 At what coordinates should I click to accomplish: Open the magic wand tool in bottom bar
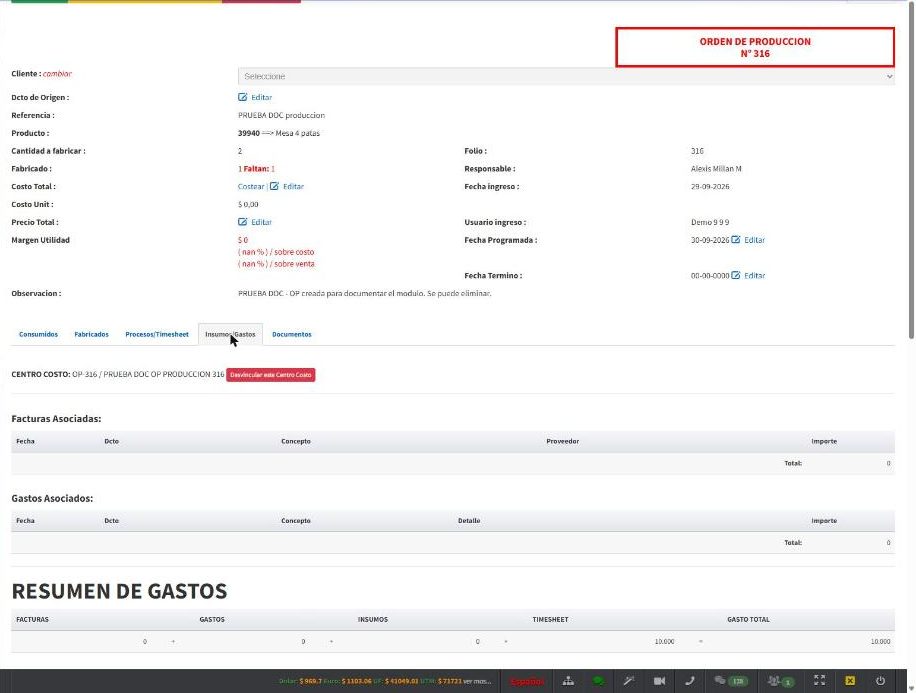tap(629, 681)
